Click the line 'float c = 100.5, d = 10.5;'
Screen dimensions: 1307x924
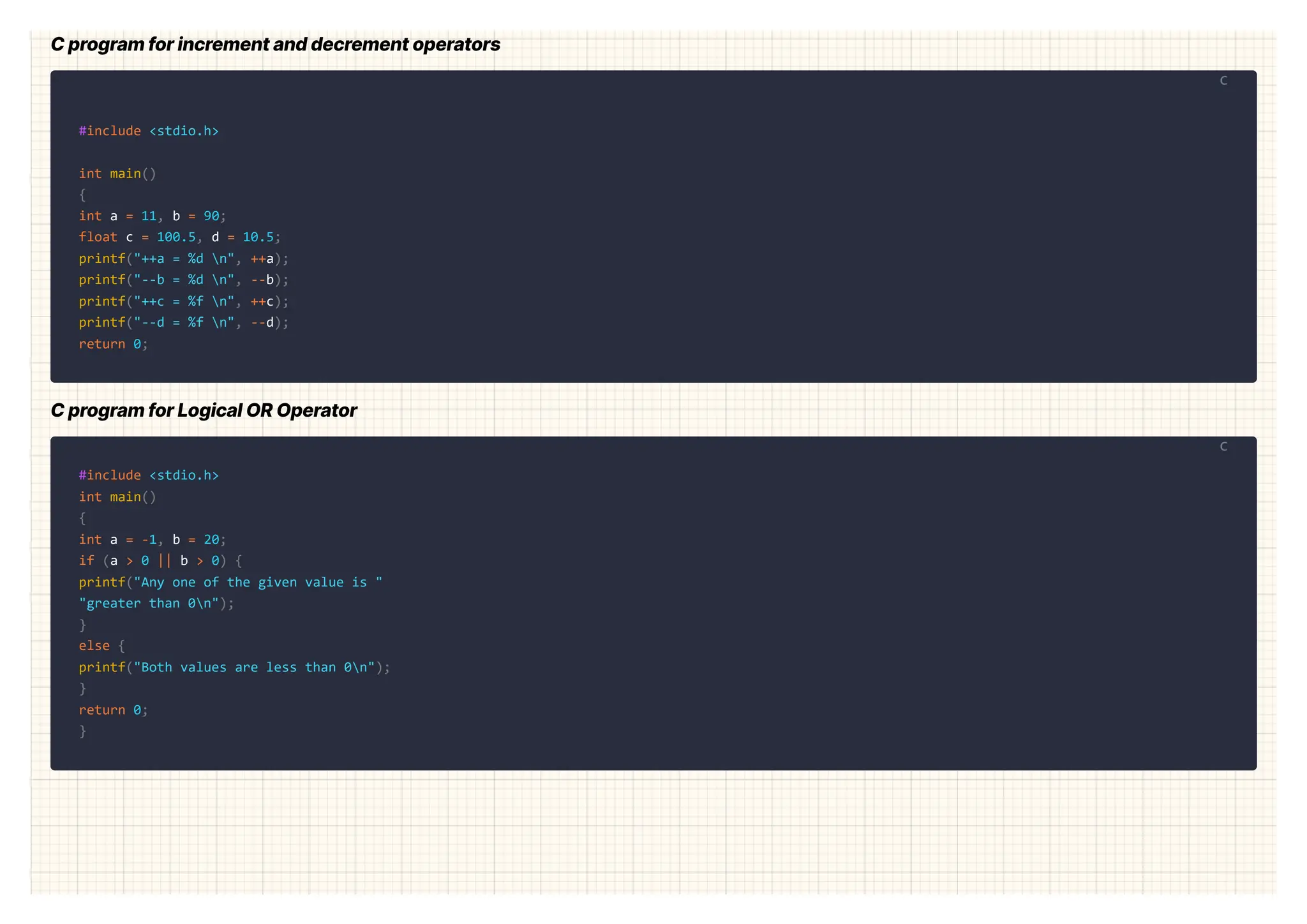pos(180,237)
